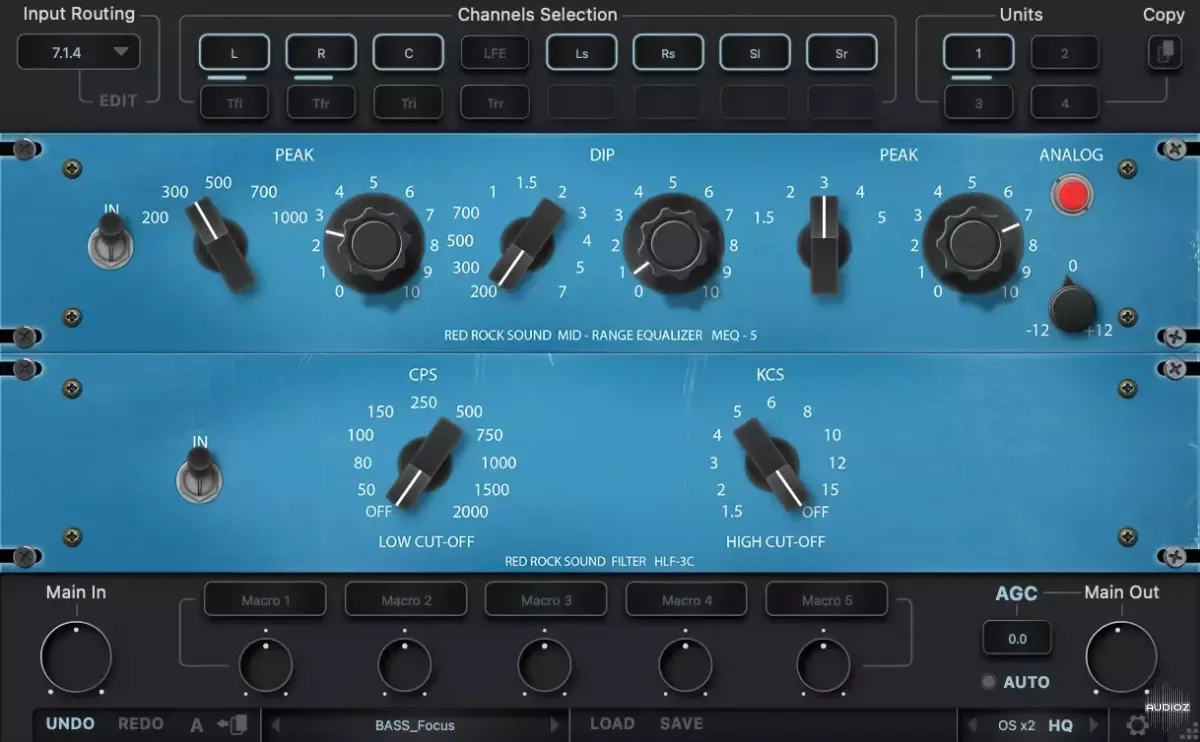
Task: Click the DIP amount knob
Action: tap(672, 243)
